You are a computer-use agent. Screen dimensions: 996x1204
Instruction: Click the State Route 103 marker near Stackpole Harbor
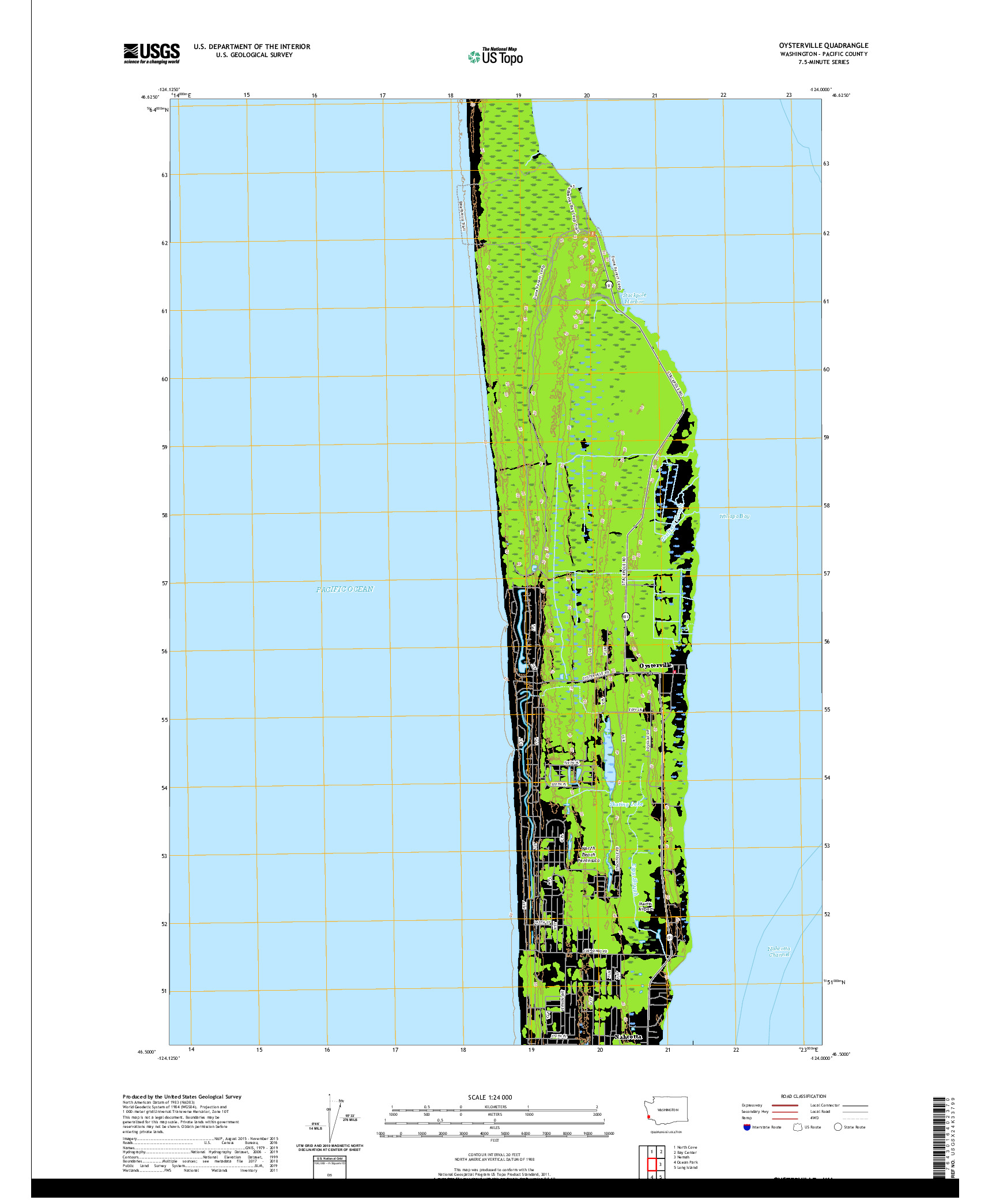(x=609, y=285)
